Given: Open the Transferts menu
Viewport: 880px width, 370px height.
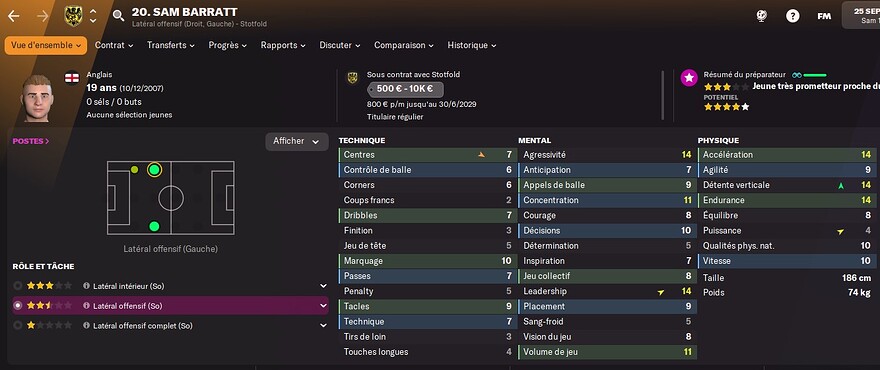Looking at the screenshot, I should (x=171, y=45).
